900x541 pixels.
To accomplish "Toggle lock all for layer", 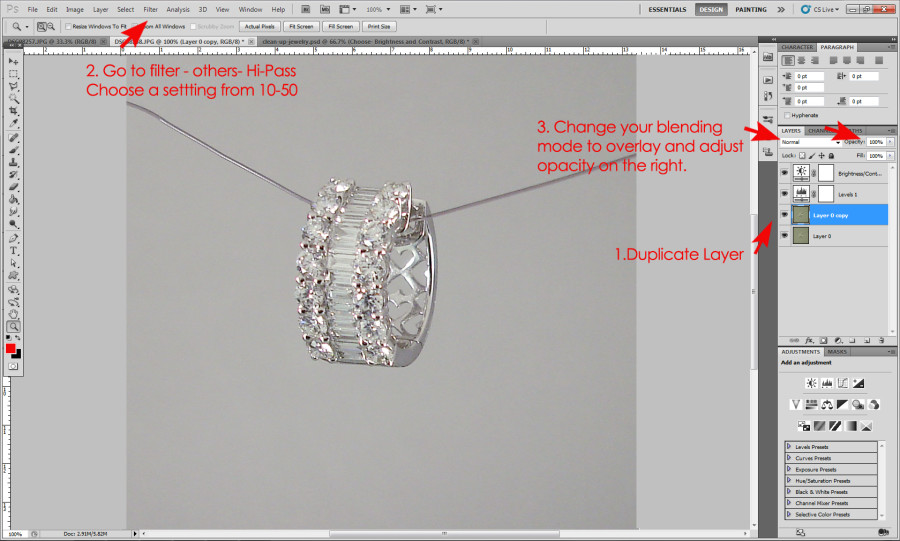I will [x=831, y=155].
